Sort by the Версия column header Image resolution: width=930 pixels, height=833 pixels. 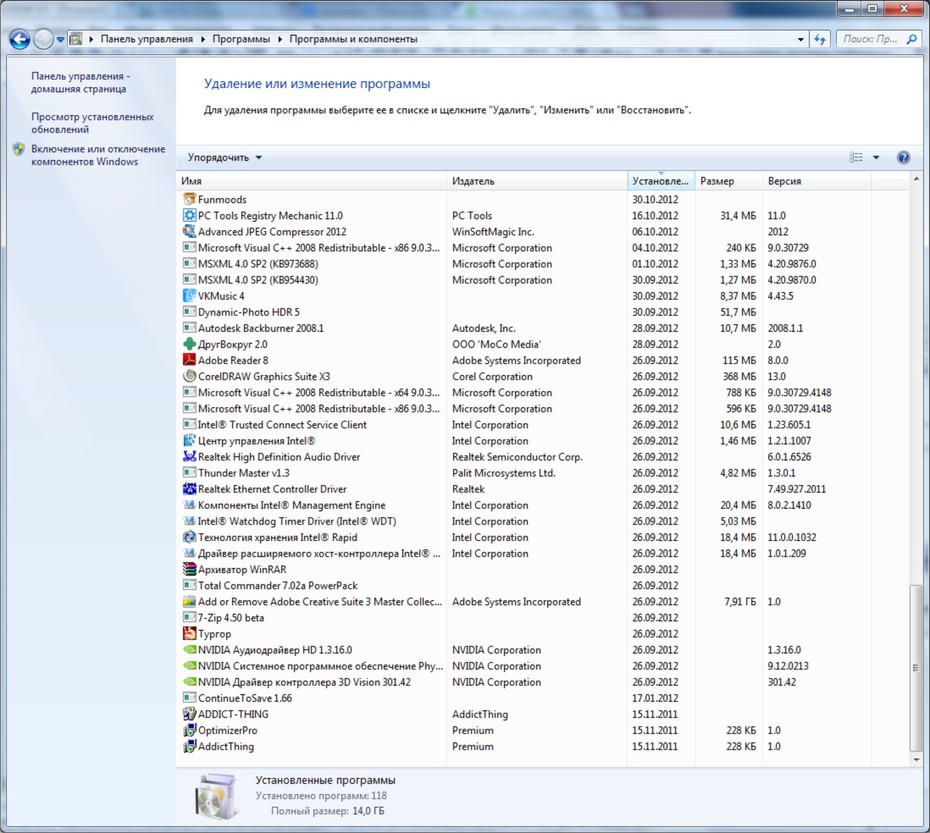tap(817, 181)
